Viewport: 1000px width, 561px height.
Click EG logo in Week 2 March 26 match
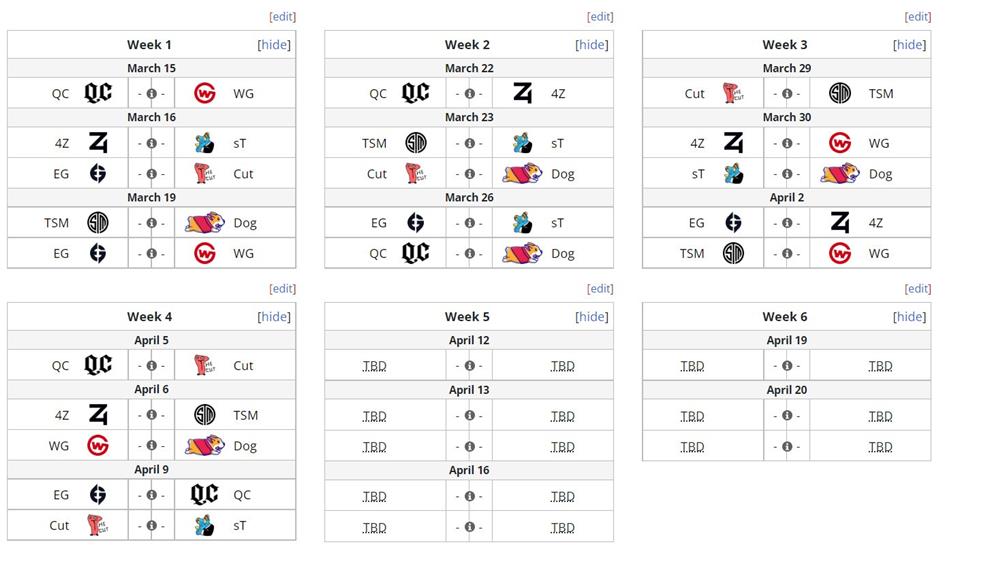pyautogui.click(x=415, y=223)
